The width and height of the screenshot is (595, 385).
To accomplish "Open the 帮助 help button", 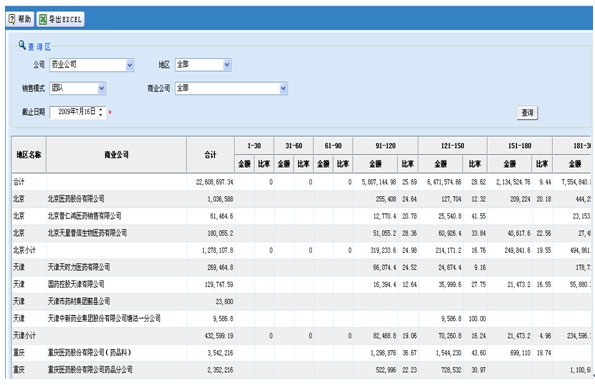I will 20,19.
